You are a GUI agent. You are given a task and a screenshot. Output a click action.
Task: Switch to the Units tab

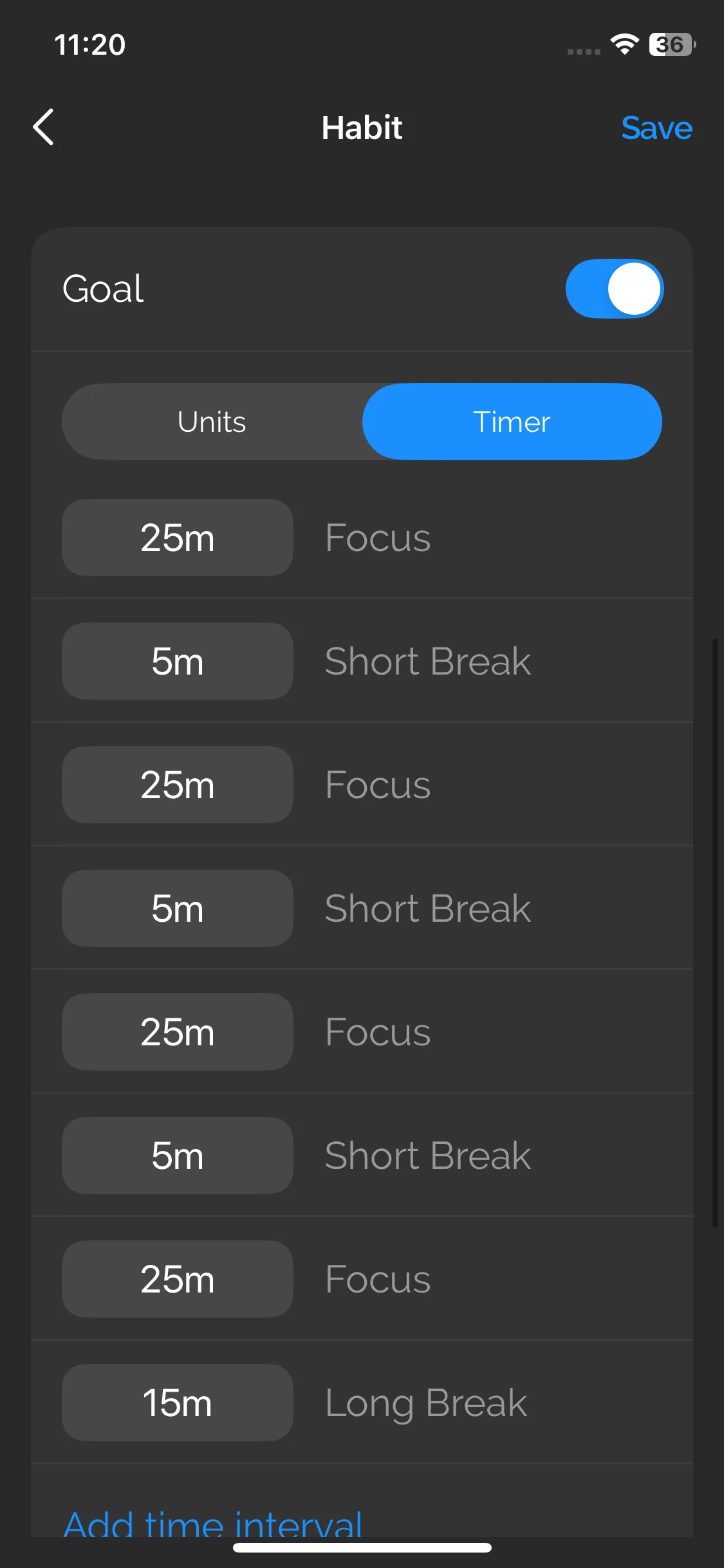coord(212,422)
